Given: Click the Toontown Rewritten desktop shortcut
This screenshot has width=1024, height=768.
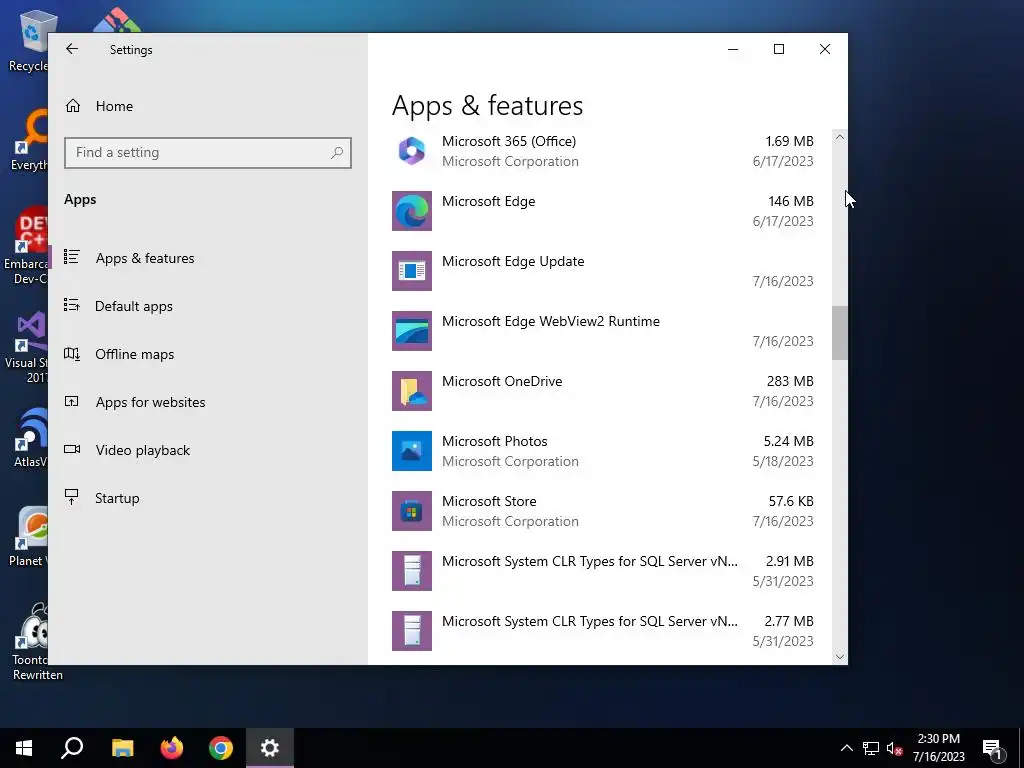Looking at the screenshot, I should (31, 643).
